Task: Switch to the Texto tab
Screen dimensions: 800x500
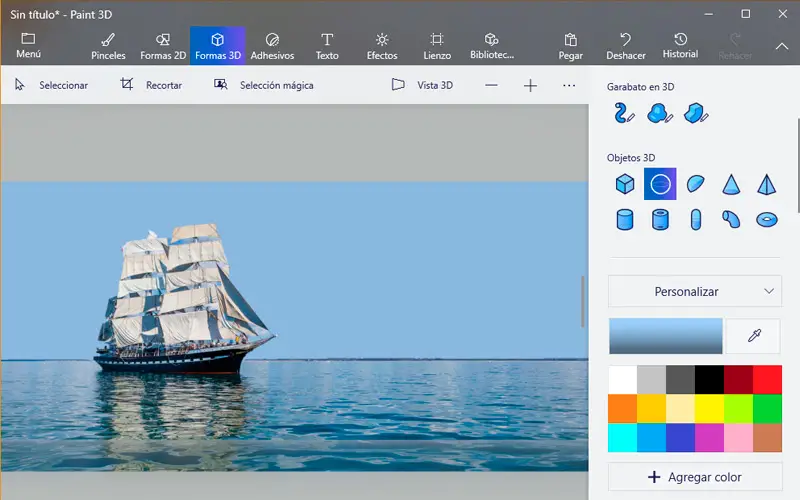Action: pos(327,46)
